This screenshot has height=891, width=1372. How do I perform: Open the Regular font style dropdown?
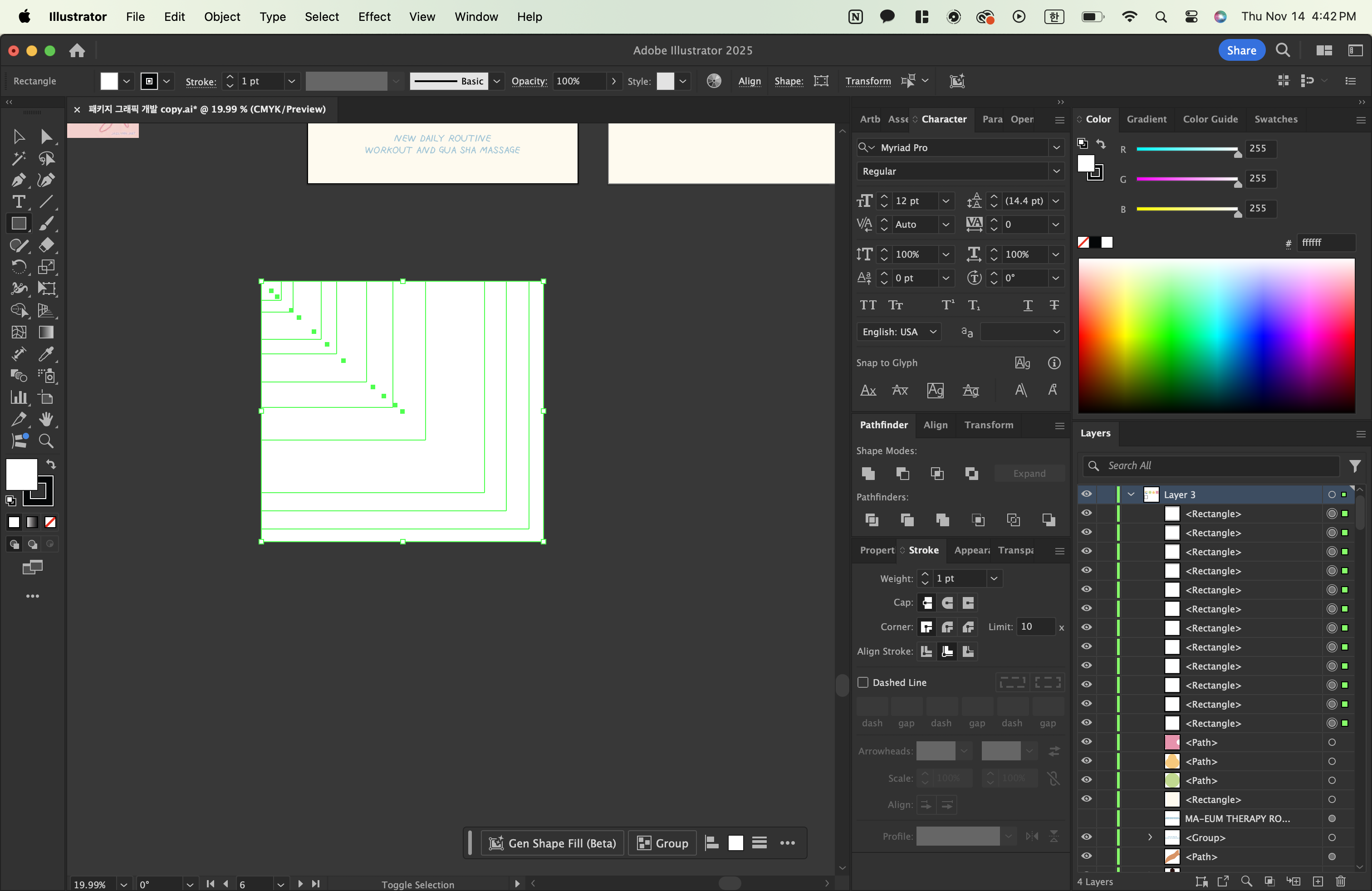point(1057,171)
